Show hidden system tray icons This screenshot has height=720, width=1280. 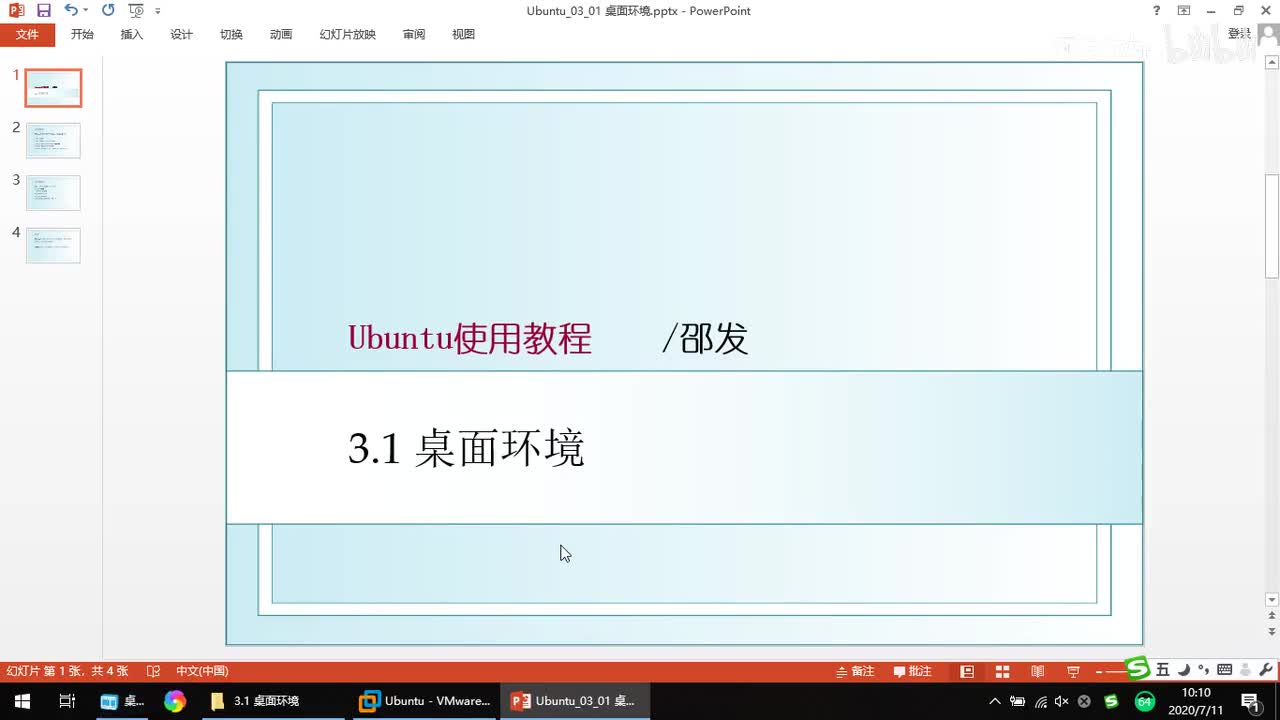pyautogui.click(x=994, y=701)
